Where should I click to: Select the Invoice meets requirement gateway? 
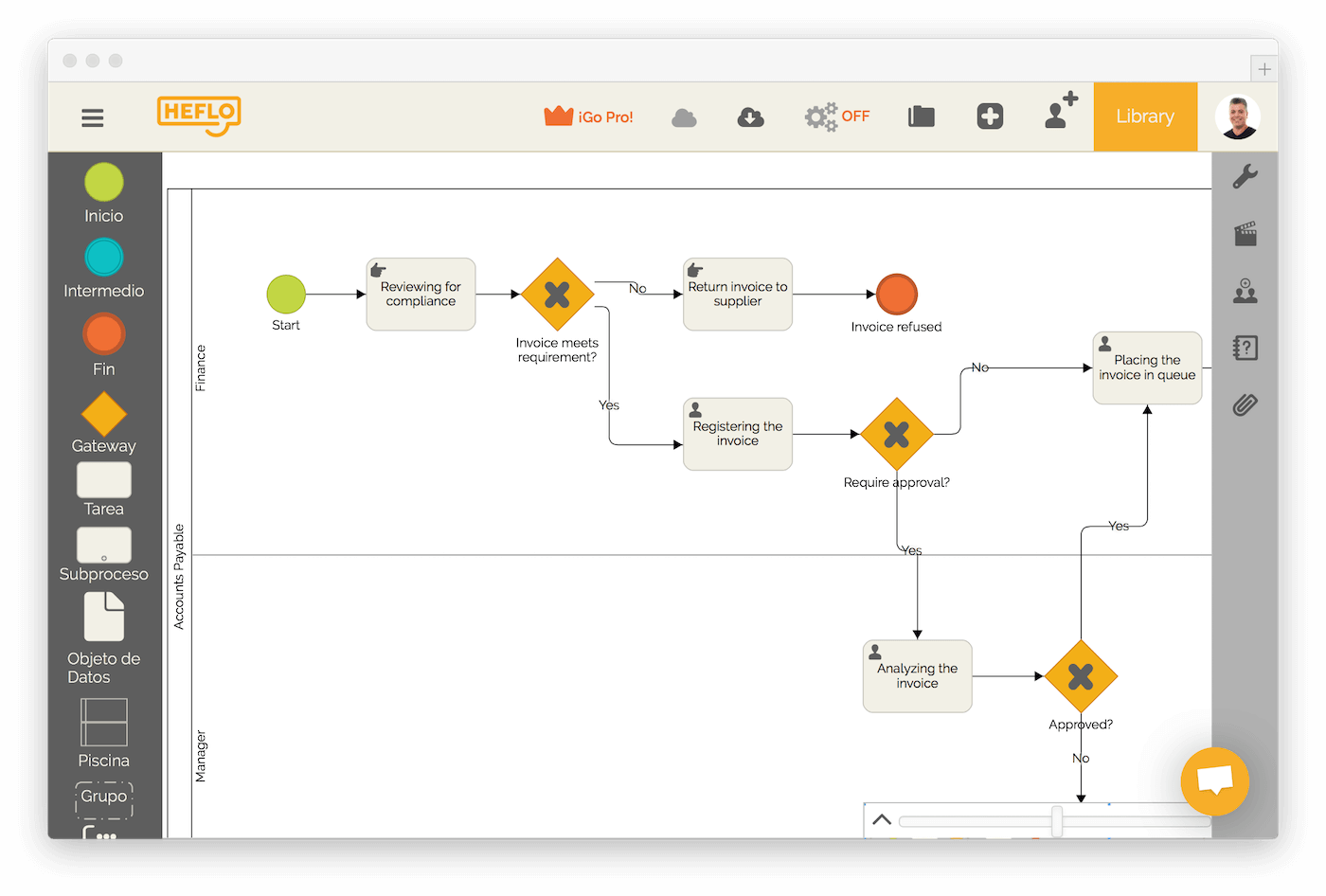click(x=557, y=295)
